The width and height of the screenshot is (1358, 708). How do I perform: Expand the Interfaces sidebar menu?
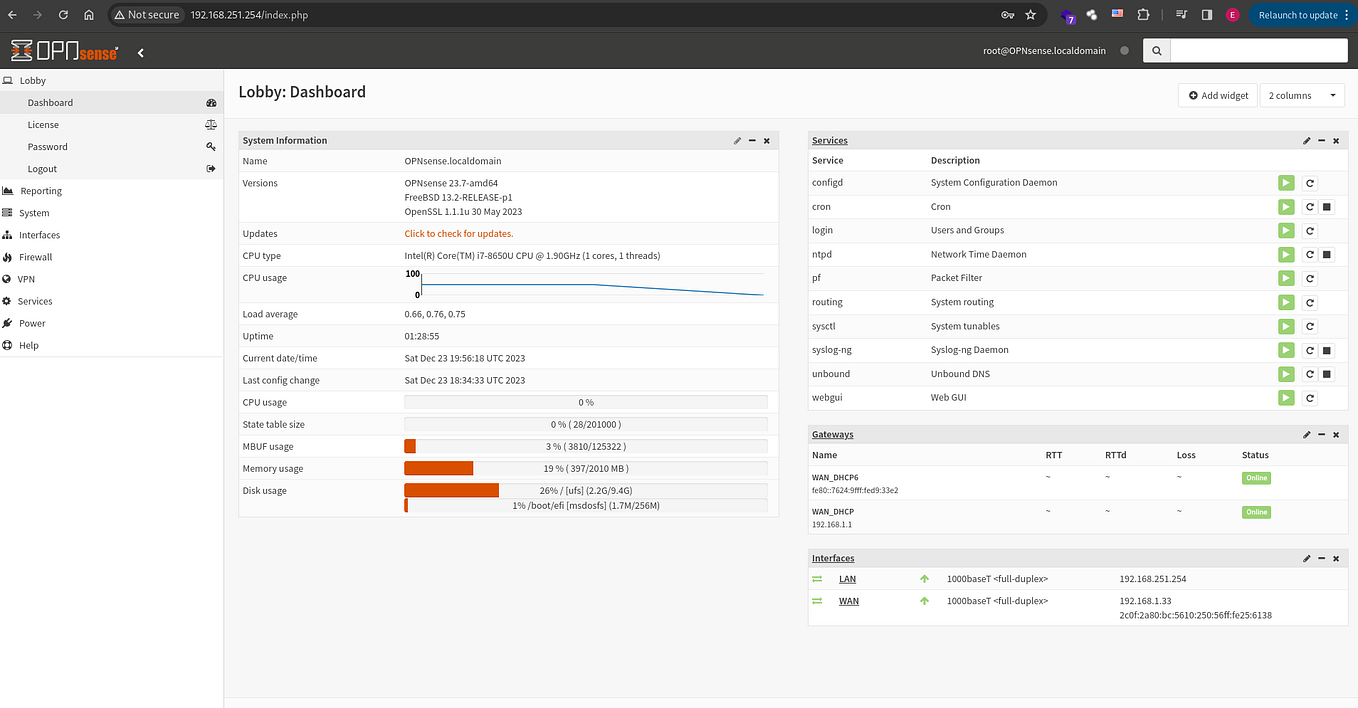tap(111, 235)
